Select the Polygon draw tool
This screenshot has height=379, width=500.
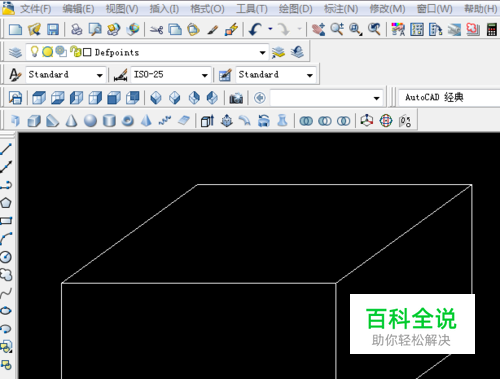point(6,203)
